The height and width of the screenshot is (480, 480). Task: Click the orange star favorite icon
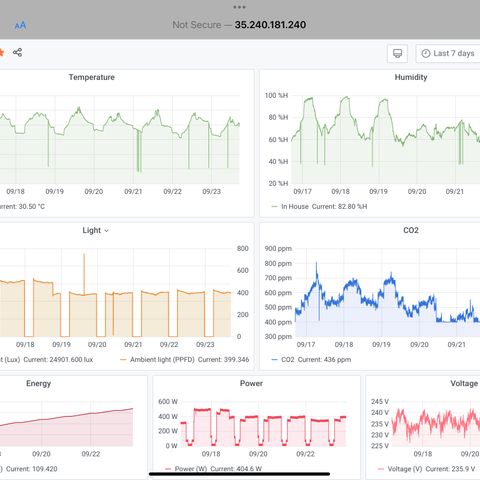coord(1,52)
